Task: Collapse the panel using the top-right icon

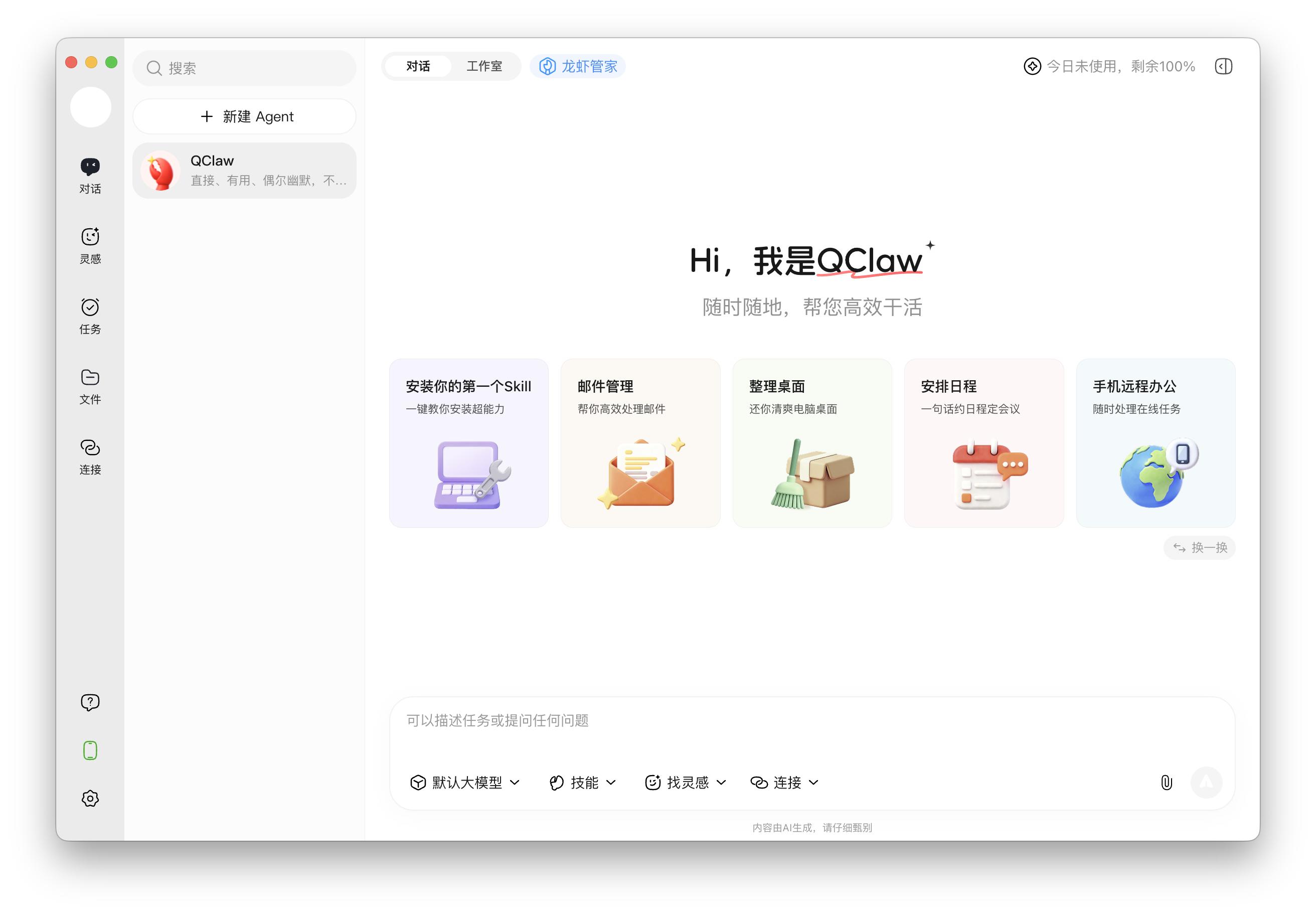Action: [x=1223, y=66]
